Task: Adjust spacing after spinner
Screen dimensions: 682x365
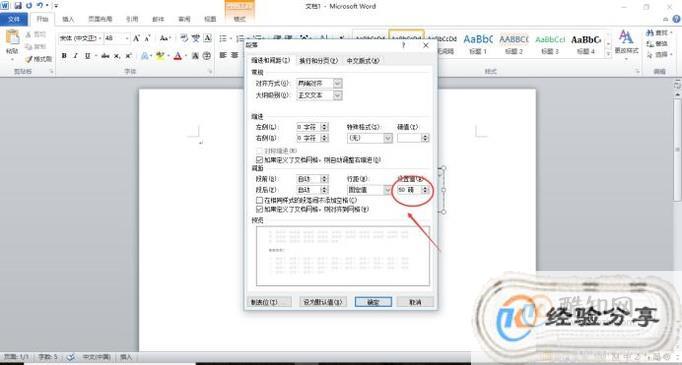Action: tap(324, 190)
